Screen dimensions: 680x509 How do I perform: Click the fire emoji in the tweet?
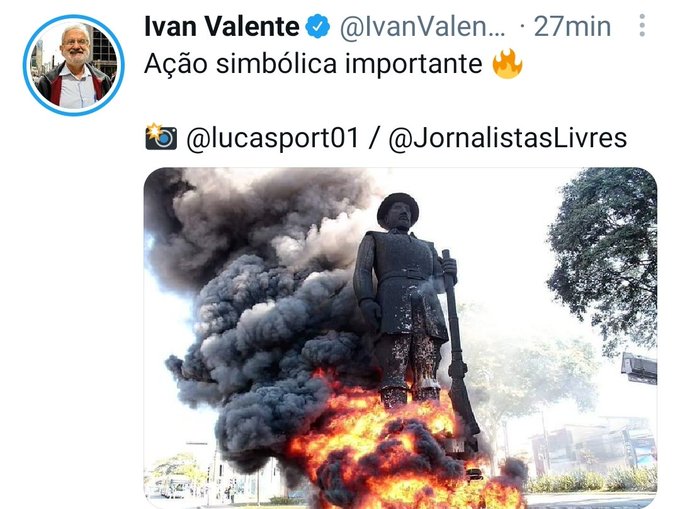coord(507,65)
